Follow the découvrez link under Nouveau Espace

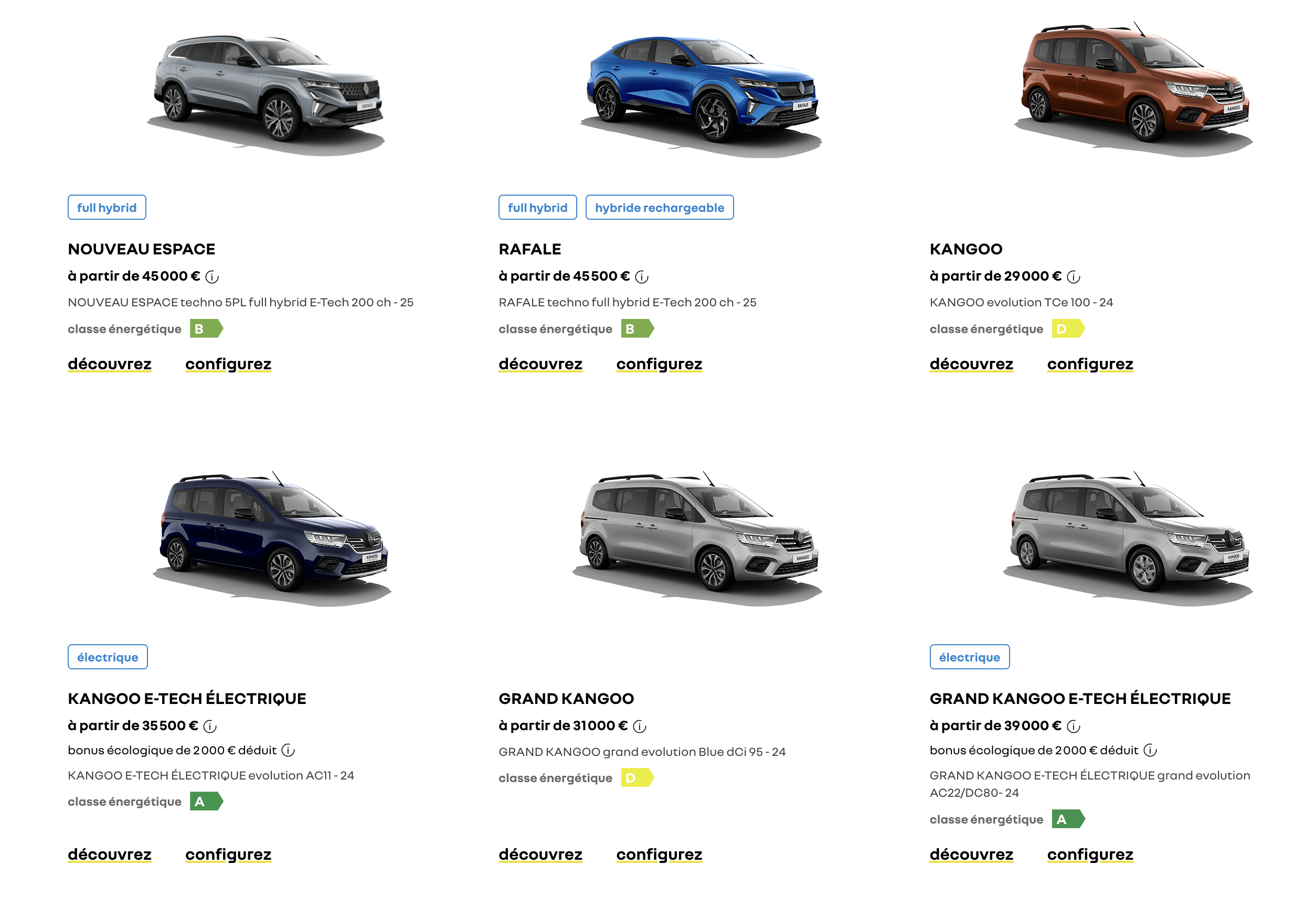point(110,364)
